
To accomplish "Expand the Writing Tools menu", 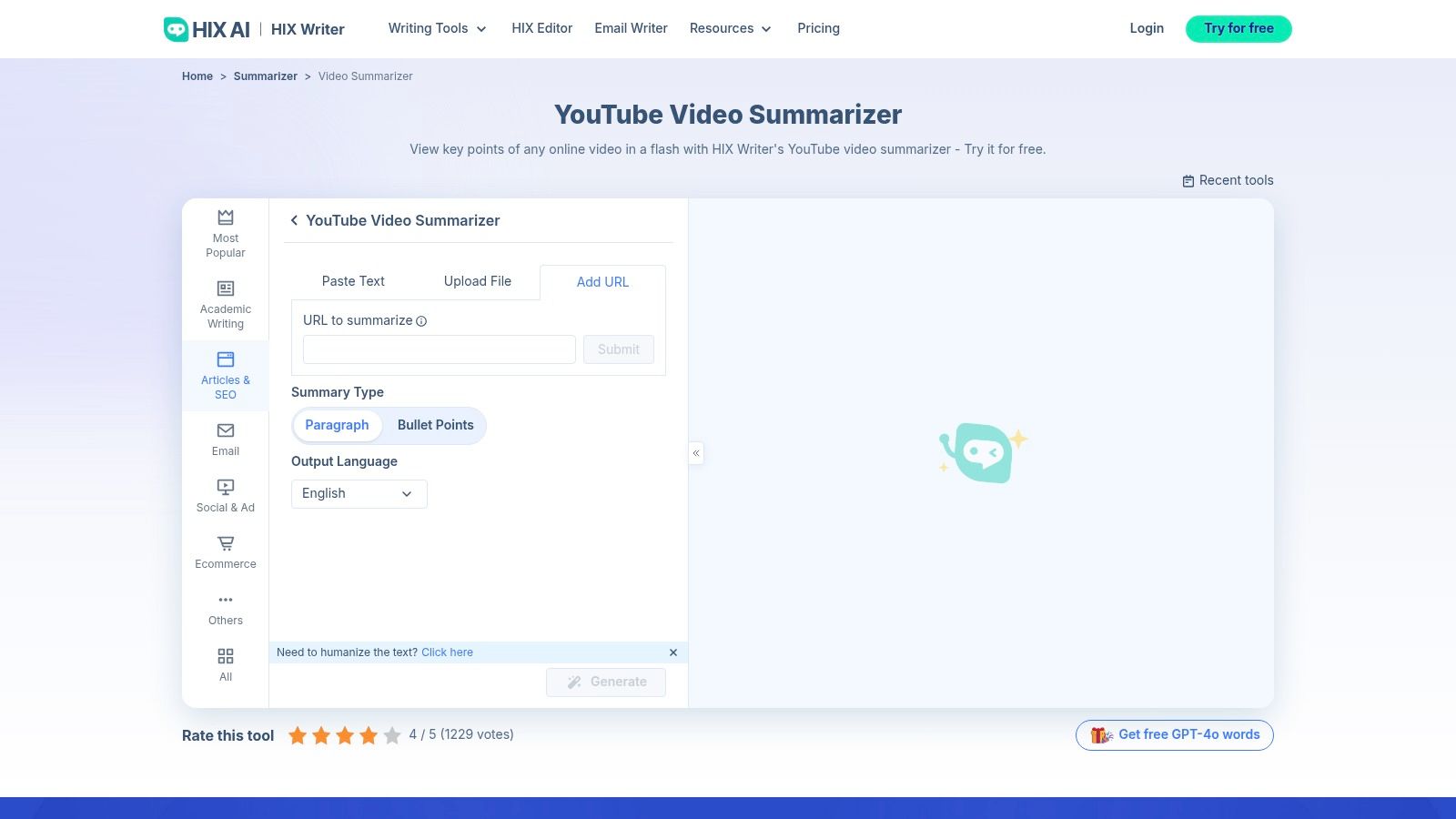I will (x=437, y=28).
